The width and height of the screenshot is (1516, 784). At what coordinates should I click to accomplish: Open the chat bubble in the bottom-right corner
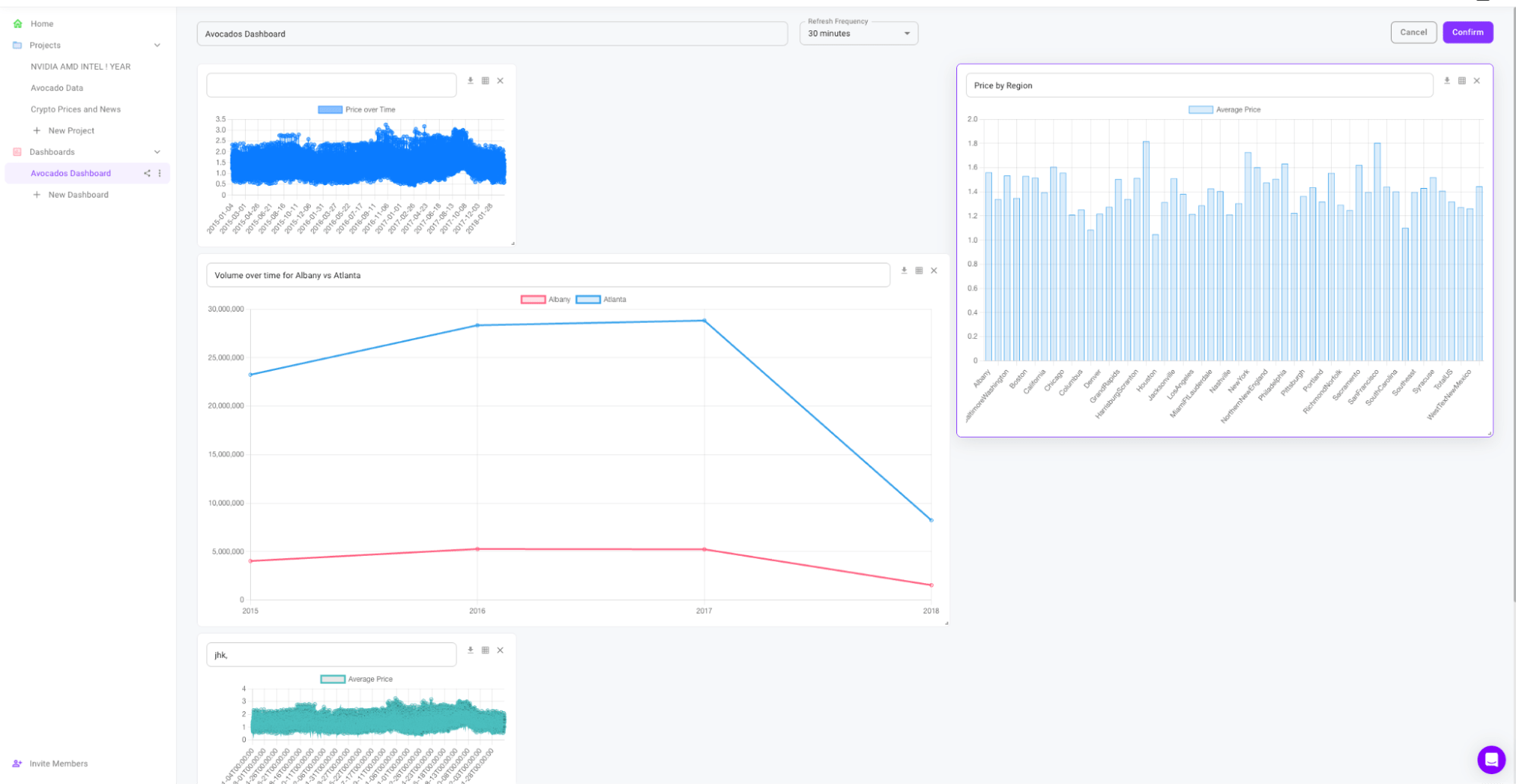pyautogui.click(x=1491, y=759)
